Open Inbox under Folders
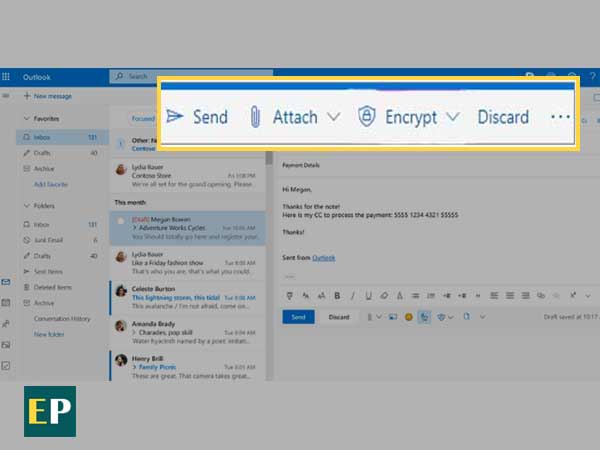The image size is (600, 450). pyautogui.click(x=62, y=225)
